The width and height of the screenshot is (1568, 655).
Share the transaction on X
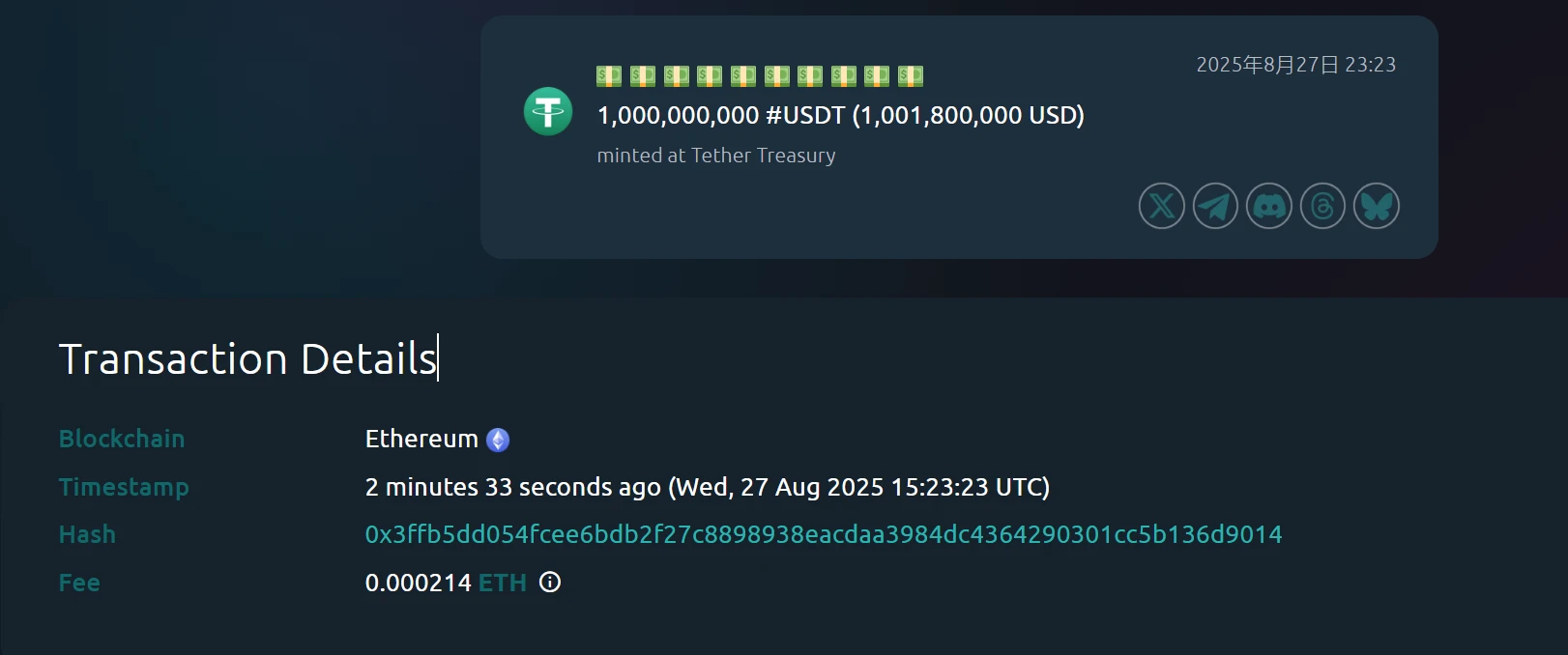pos(1161,206)
